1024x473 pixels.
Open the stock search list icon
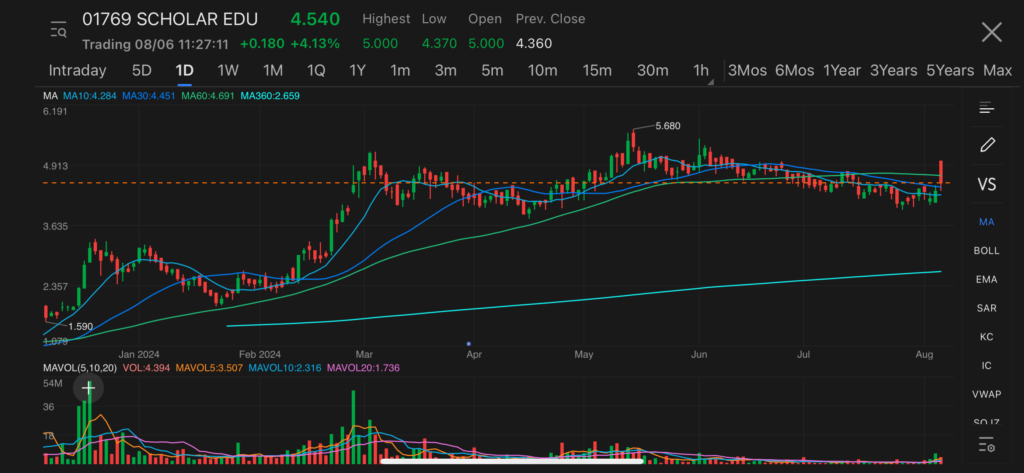58,31
